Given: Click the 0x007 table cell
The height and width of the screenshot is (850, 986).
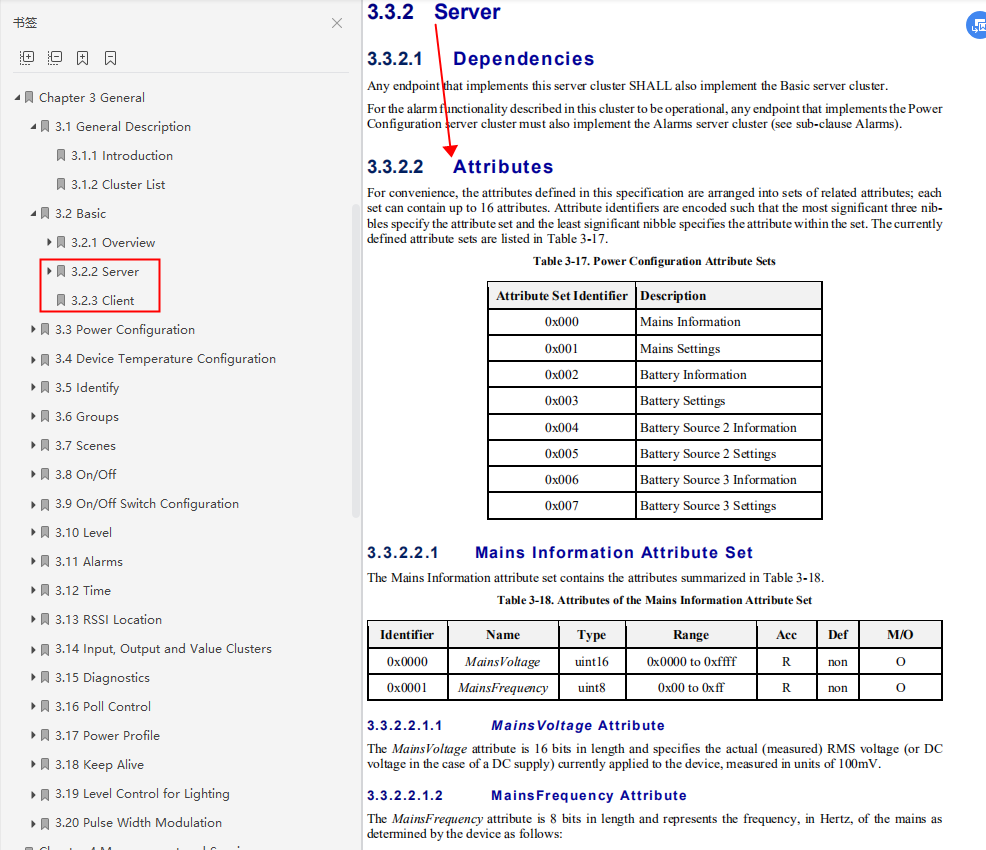Looking at the screenshot, I should click(x=562, y=506).
